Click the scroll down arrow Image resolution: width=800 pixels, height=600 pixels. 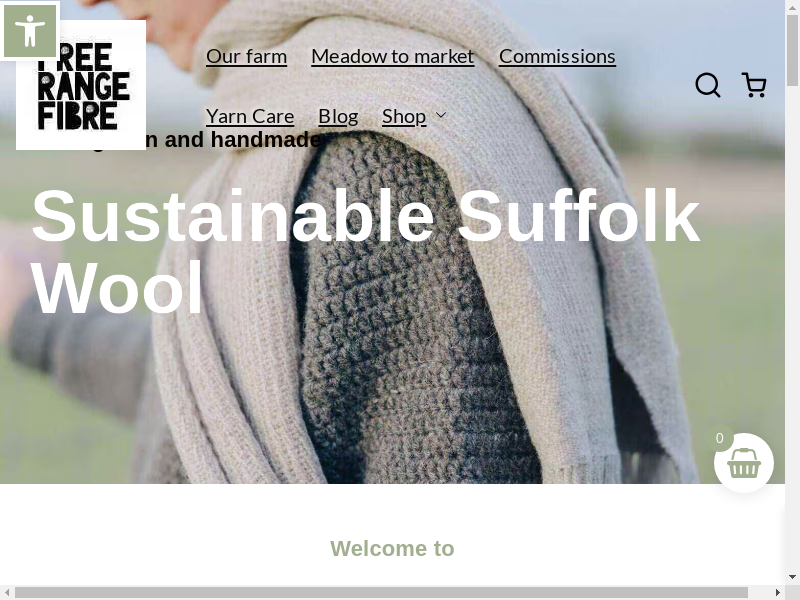click(792, 577)
